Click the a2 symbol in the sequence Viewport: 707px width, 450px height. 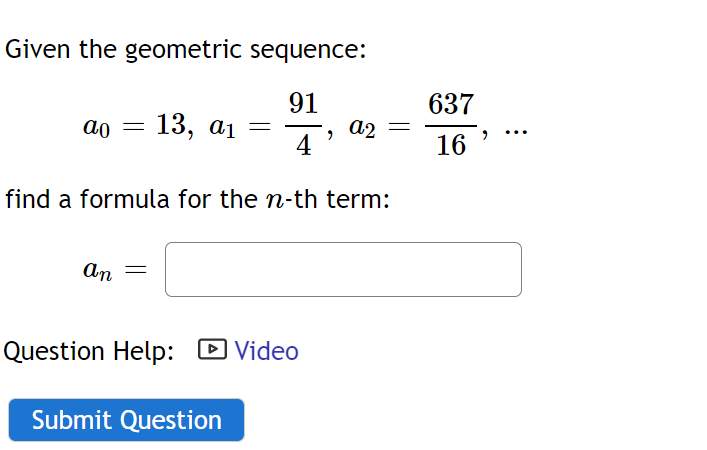point(362,127)
